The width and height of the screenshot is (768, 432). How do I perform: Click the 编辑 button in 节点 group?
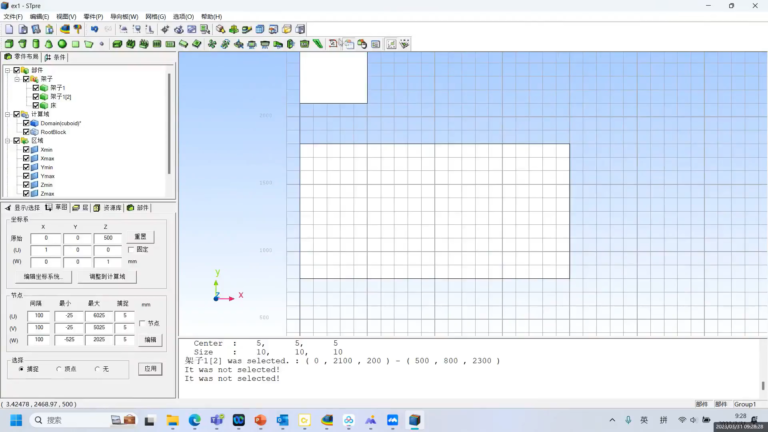tap(150, 339)
